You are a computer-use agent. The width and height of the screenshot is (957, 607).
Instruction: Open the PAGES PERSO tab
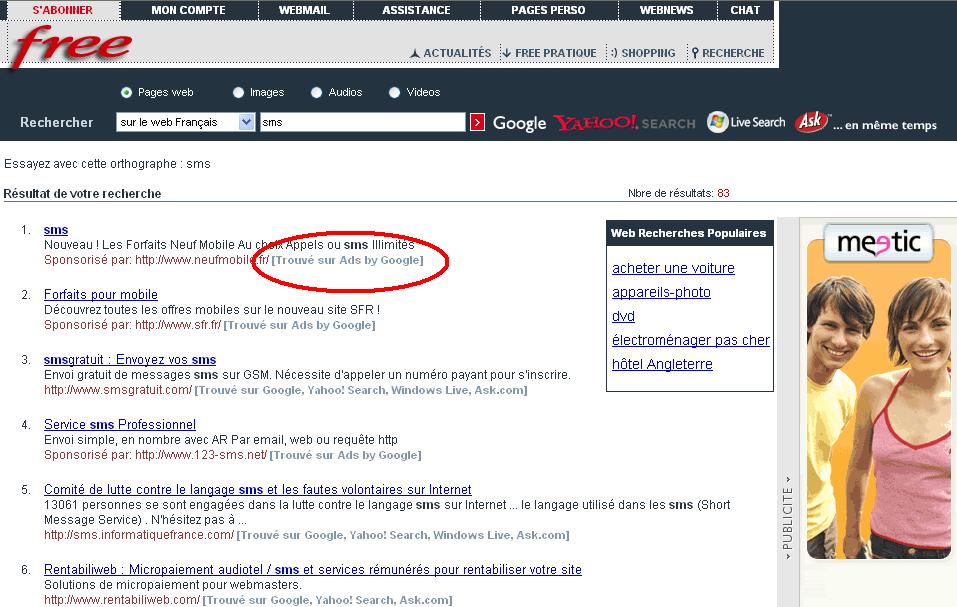548,10
